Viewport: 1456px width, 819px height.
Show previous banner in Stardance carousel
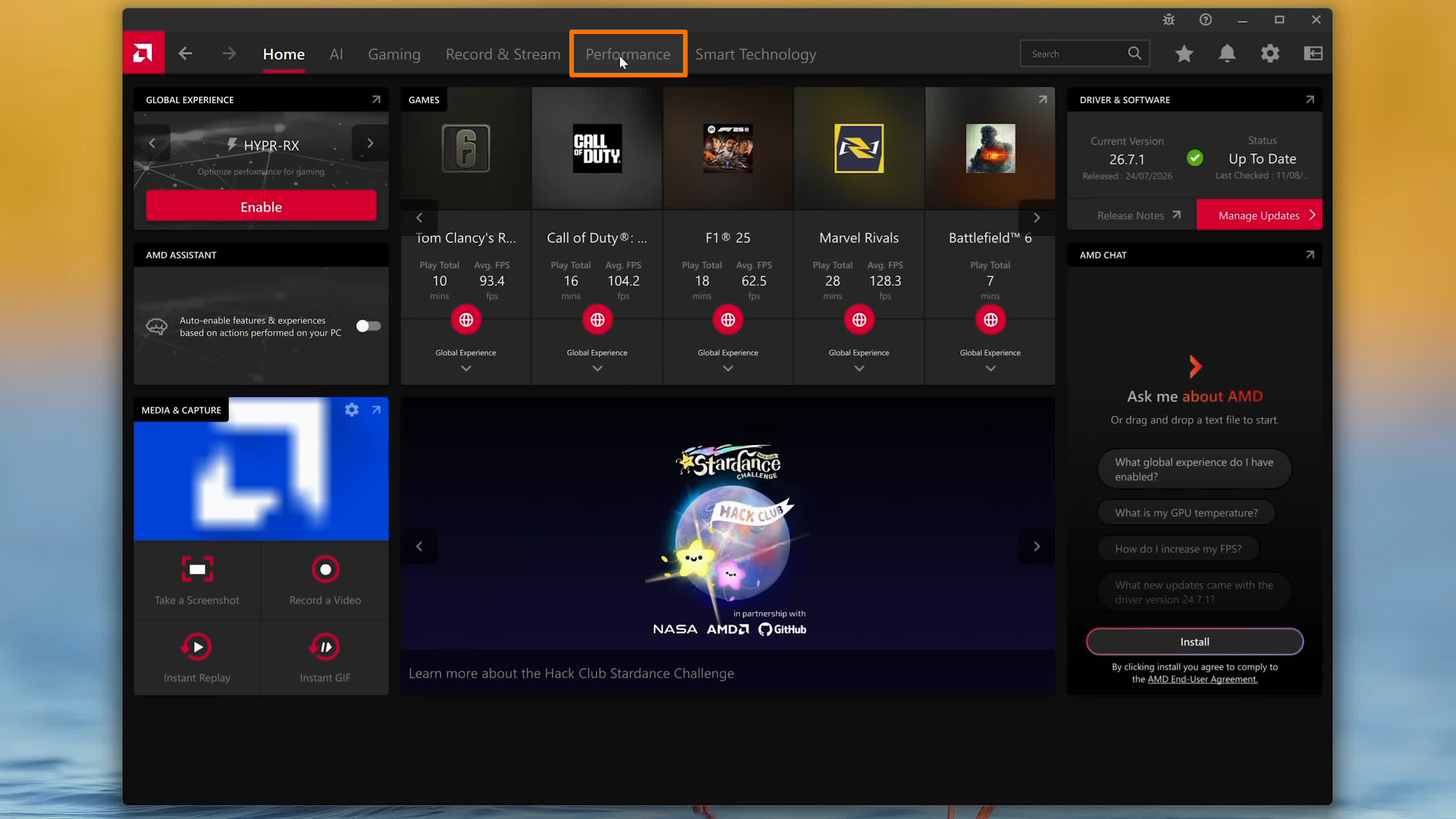pyautogui.click(x=419, y=547)
